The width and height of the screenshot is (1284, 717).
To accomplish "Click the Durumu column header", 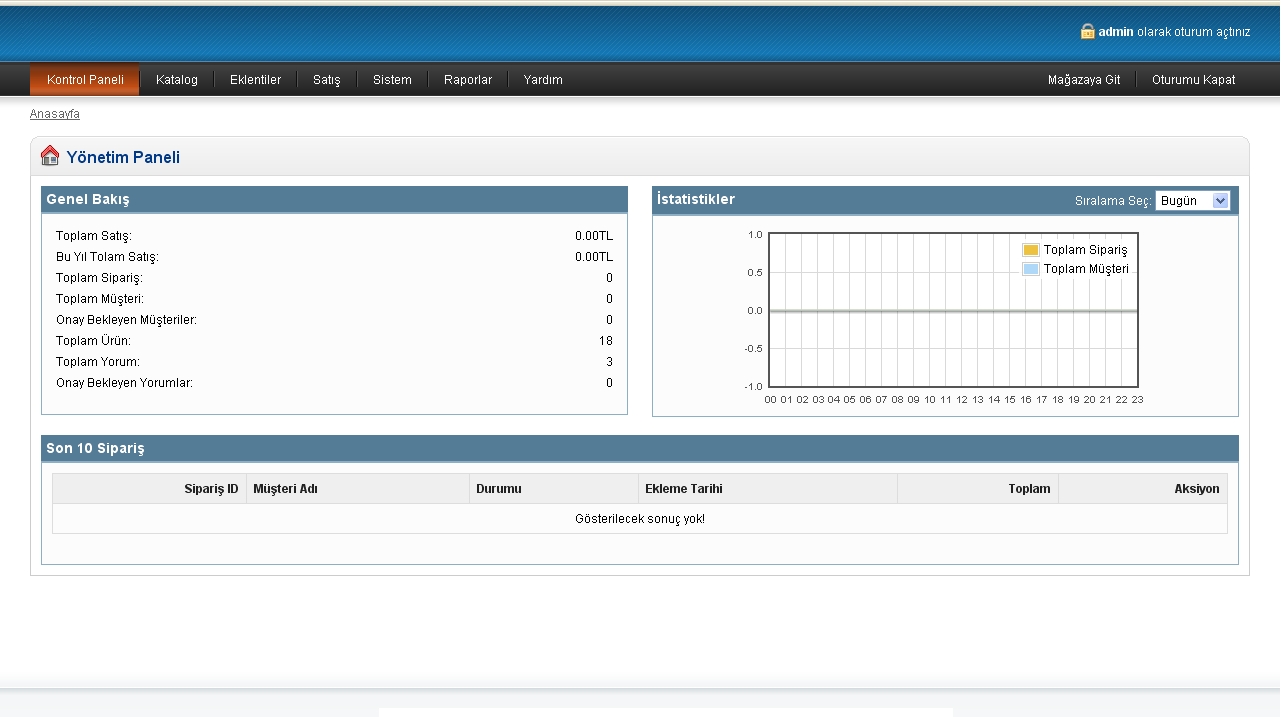I will 499,489.
